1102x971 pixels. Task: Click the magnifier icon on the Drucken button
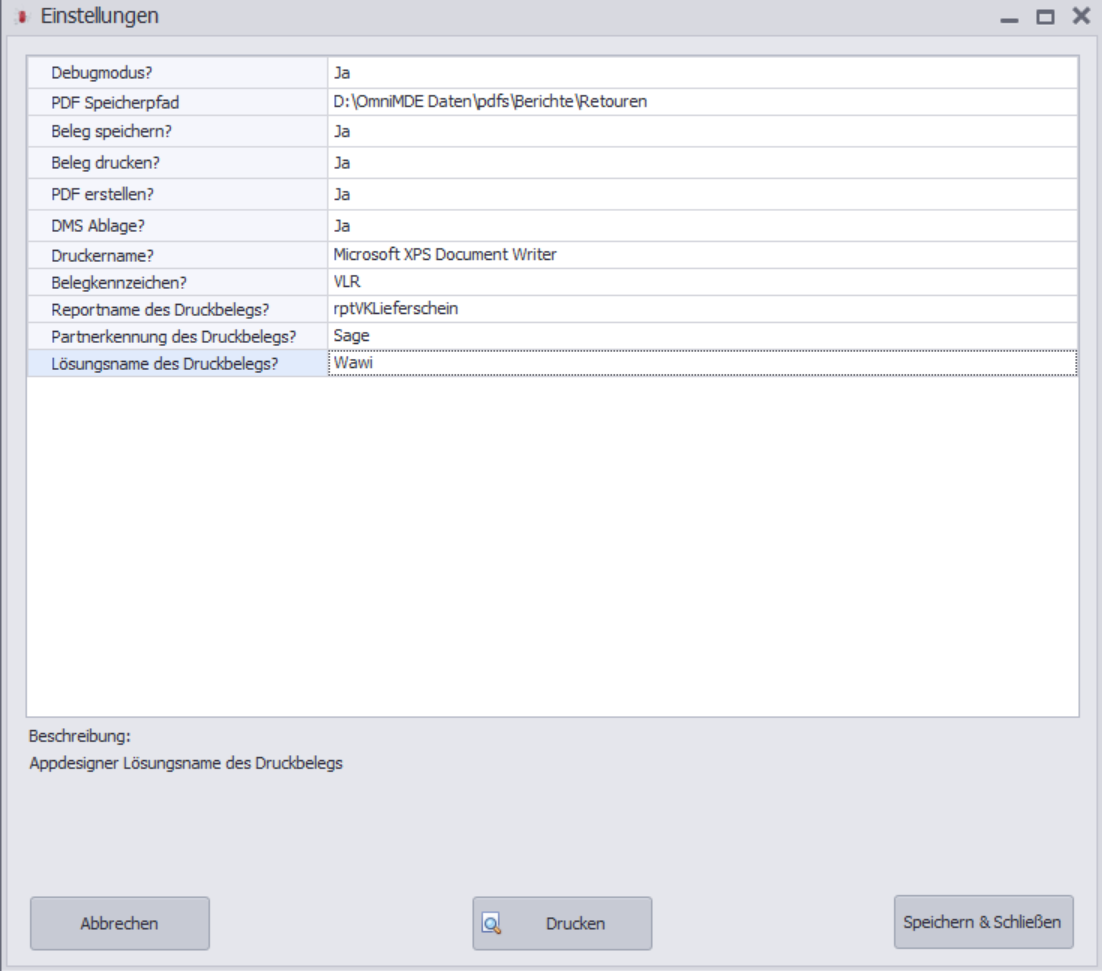point(491,923)
